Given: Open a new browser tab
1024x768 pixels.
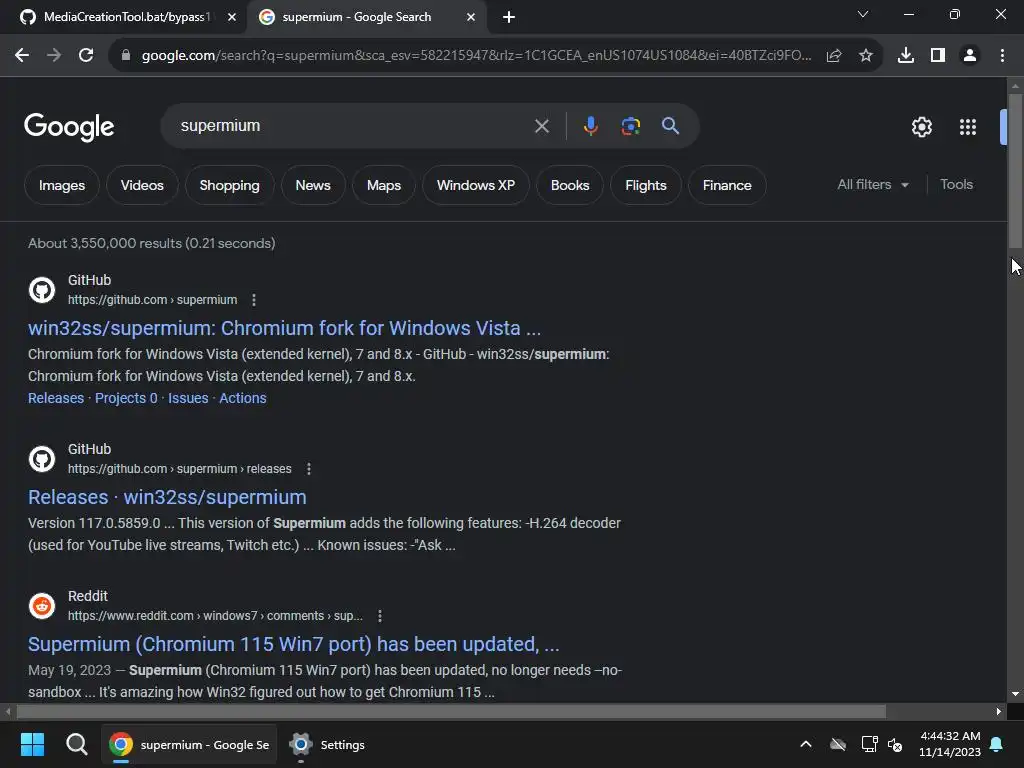Looking at the screenshot, I should pos(509,17).
